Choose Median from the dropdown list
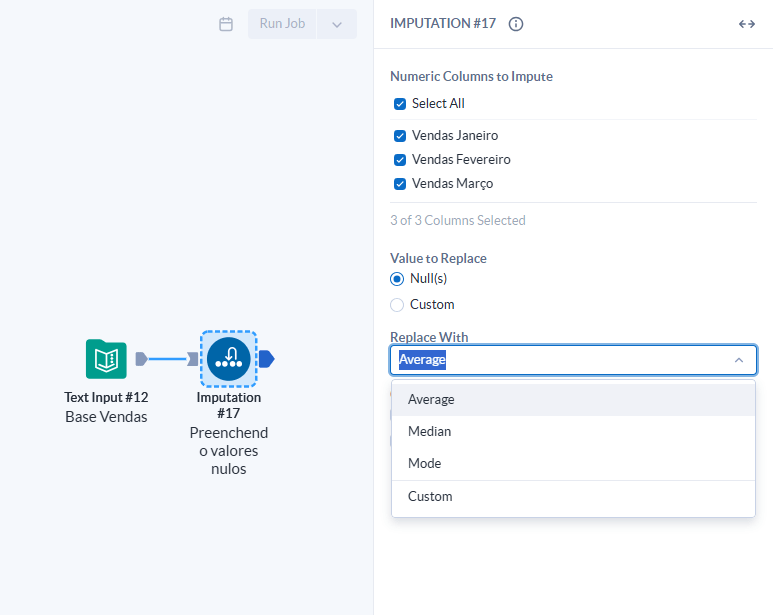 pos(430,432)
